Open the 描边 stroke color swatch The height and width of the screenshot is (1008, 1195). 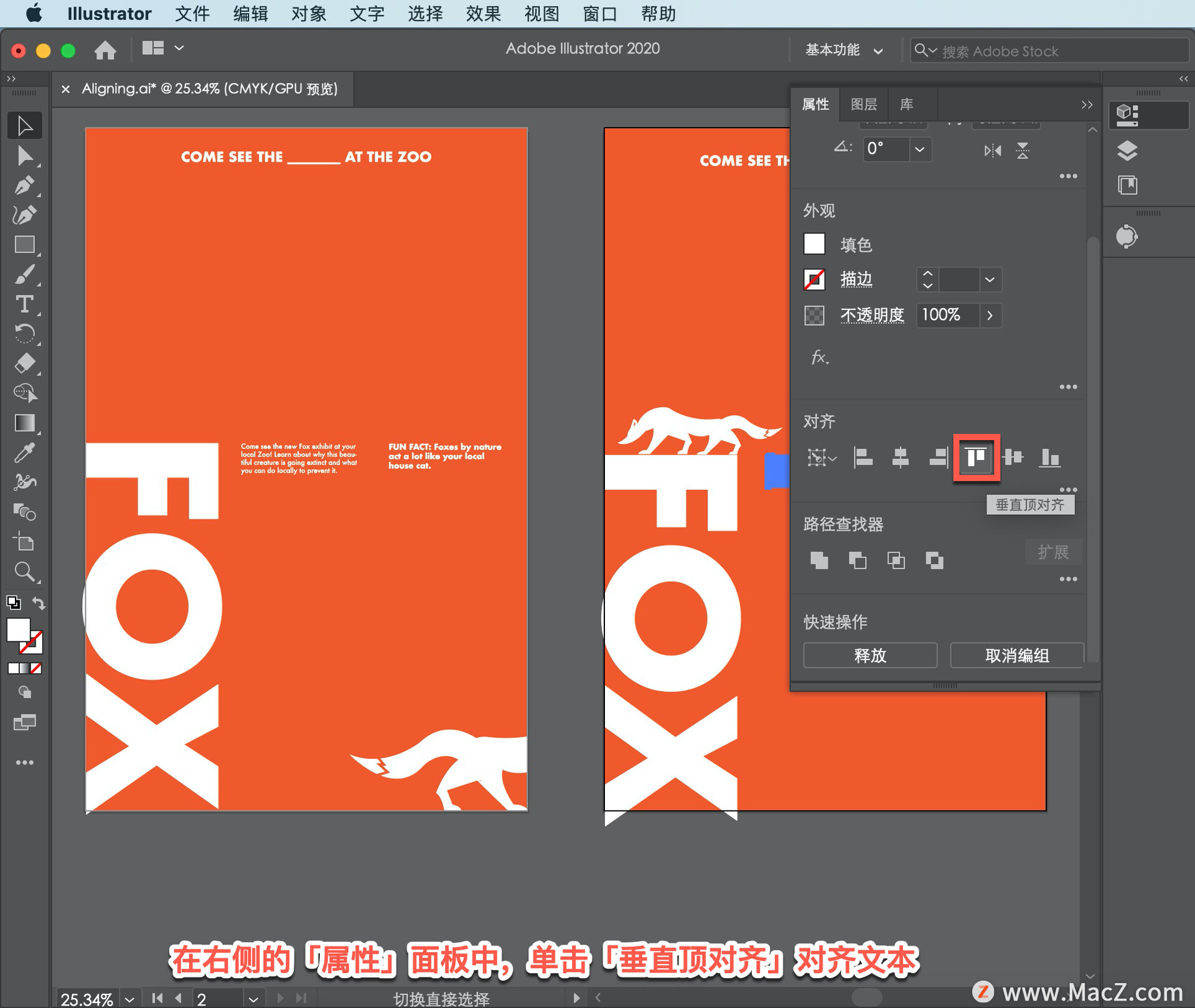[x=814, y=280]
